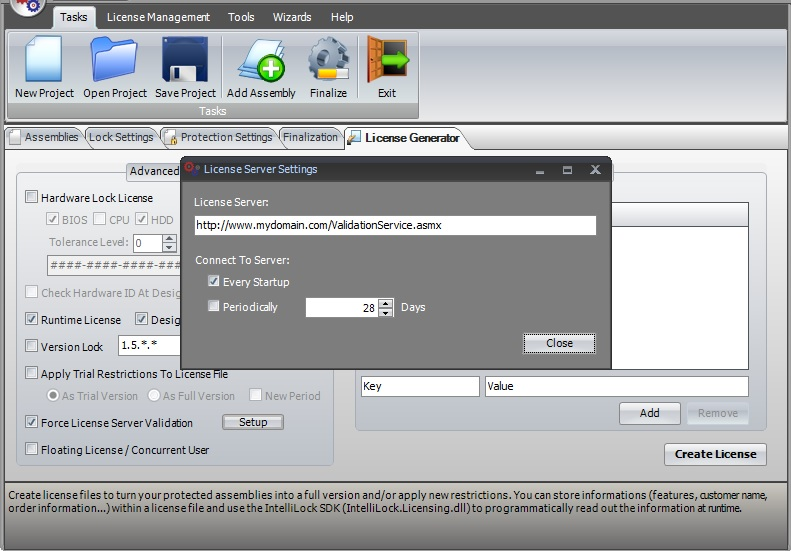Click the Finalize gear icon

tap(328, 60)
